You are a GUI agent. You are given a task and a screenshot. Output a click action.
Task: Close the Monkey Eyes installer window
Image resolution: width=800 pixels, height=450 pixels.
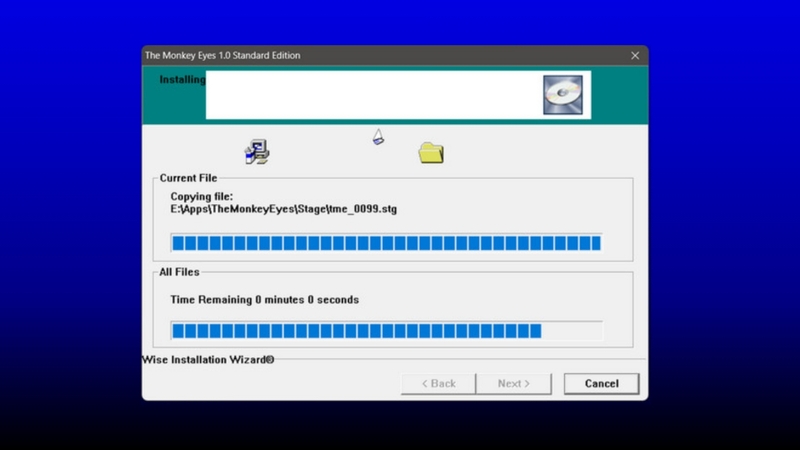click(635, 56)
